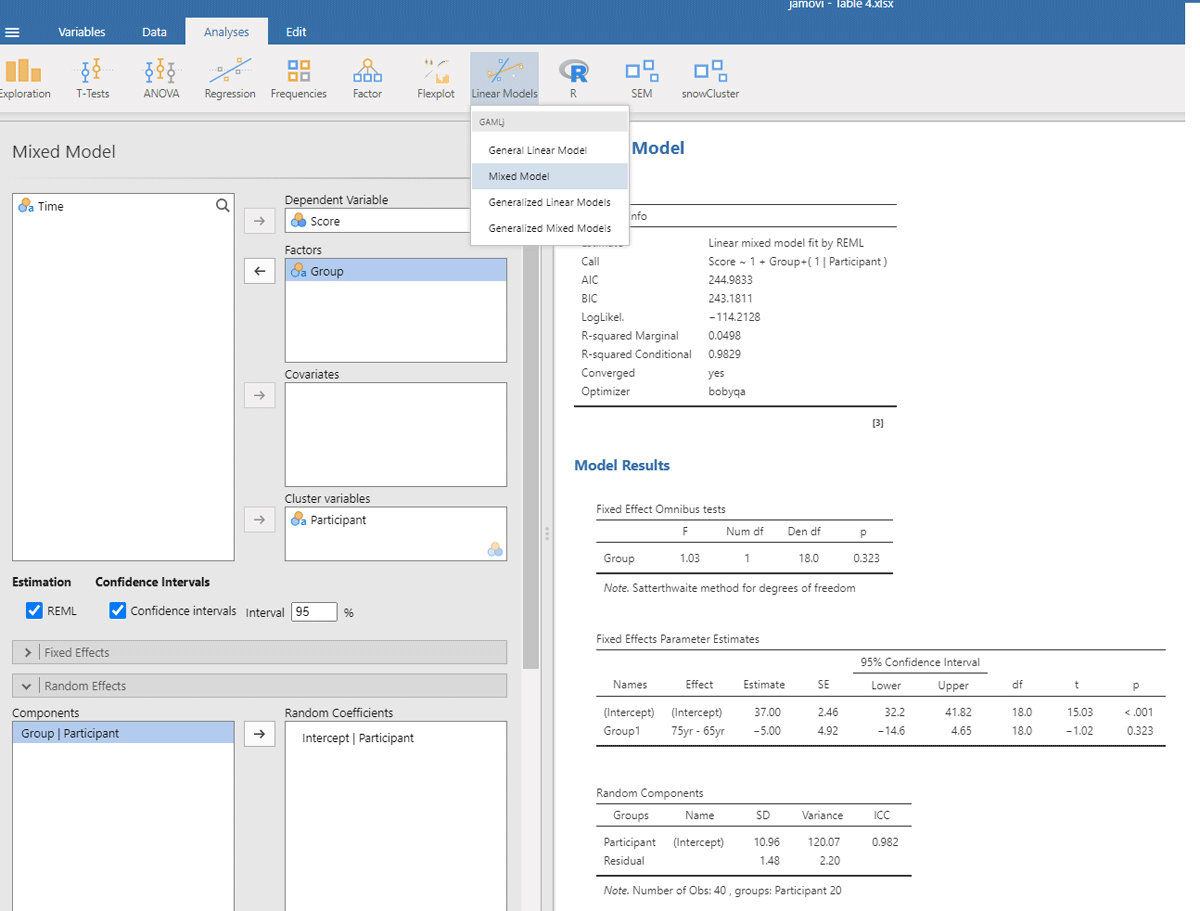Add Group | Participant to Random Coefficients
The width and height of the screenshot is (1200, 911).
coord(259,734)
